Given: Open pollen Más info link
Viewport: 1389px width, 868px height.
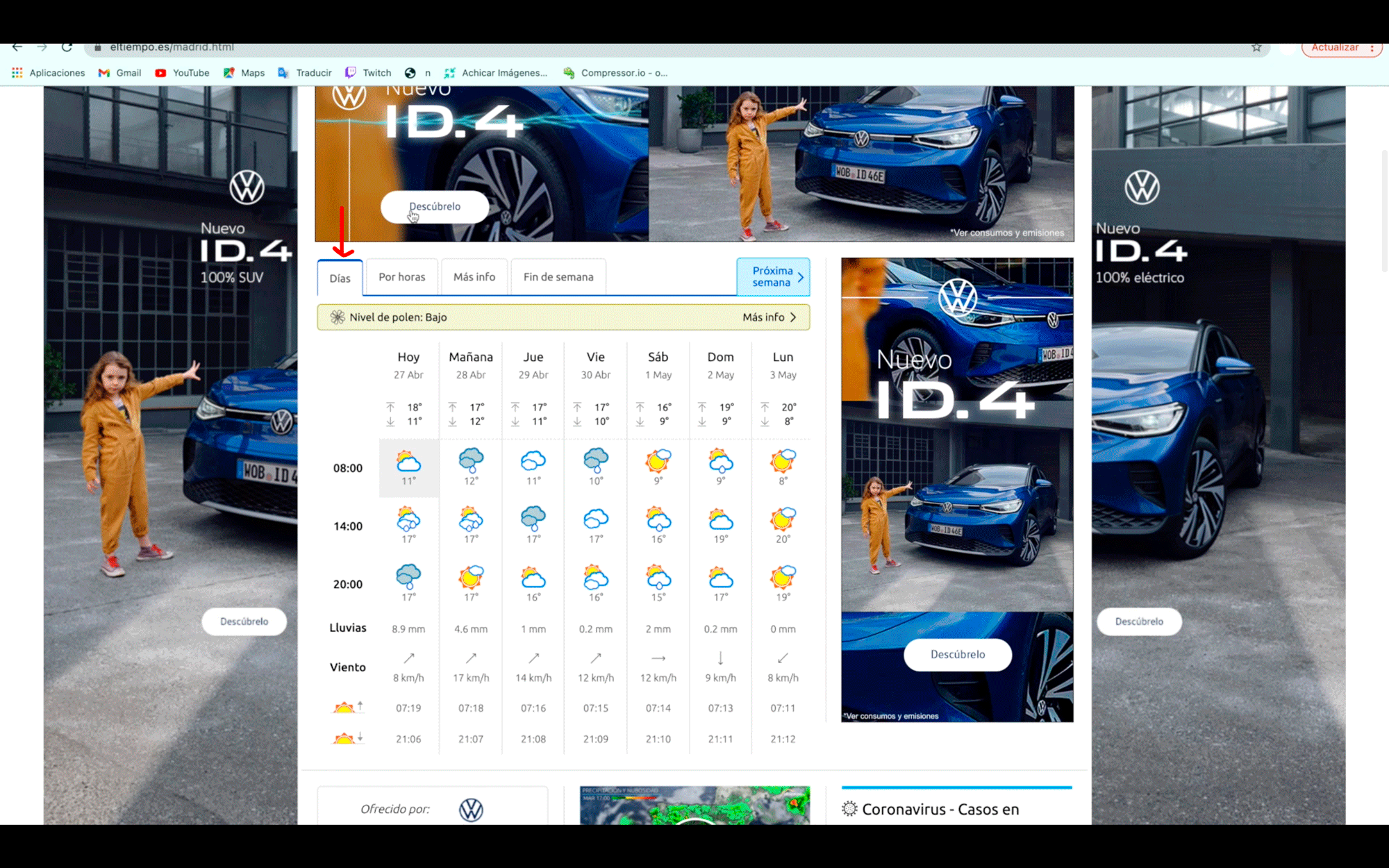Looking at the screenshot, I should 770,317.
